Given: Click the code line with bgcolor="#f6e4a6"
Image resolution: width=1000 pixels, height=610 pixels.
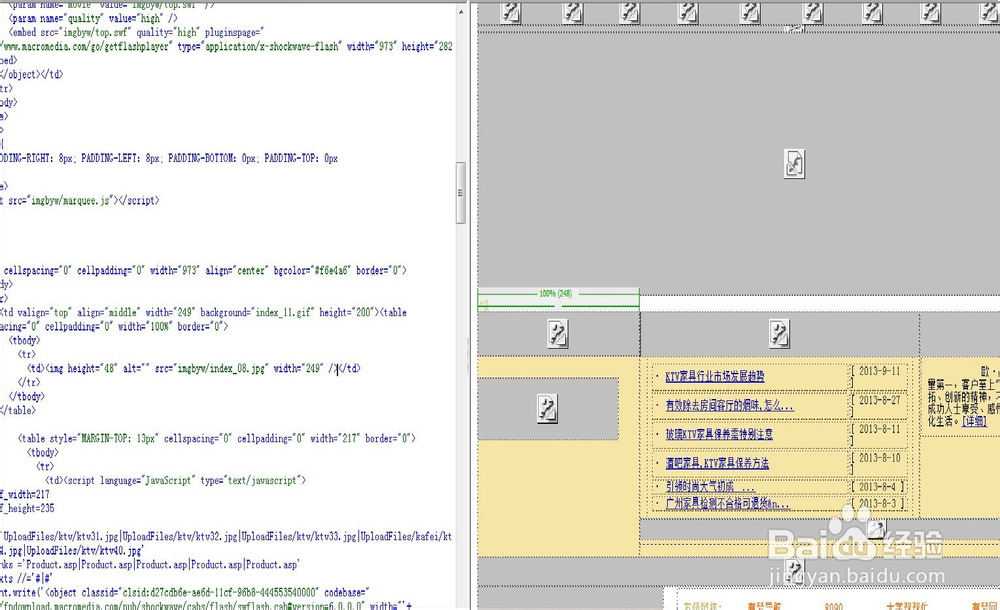Looking at the screenshot, I should (203, 271).
